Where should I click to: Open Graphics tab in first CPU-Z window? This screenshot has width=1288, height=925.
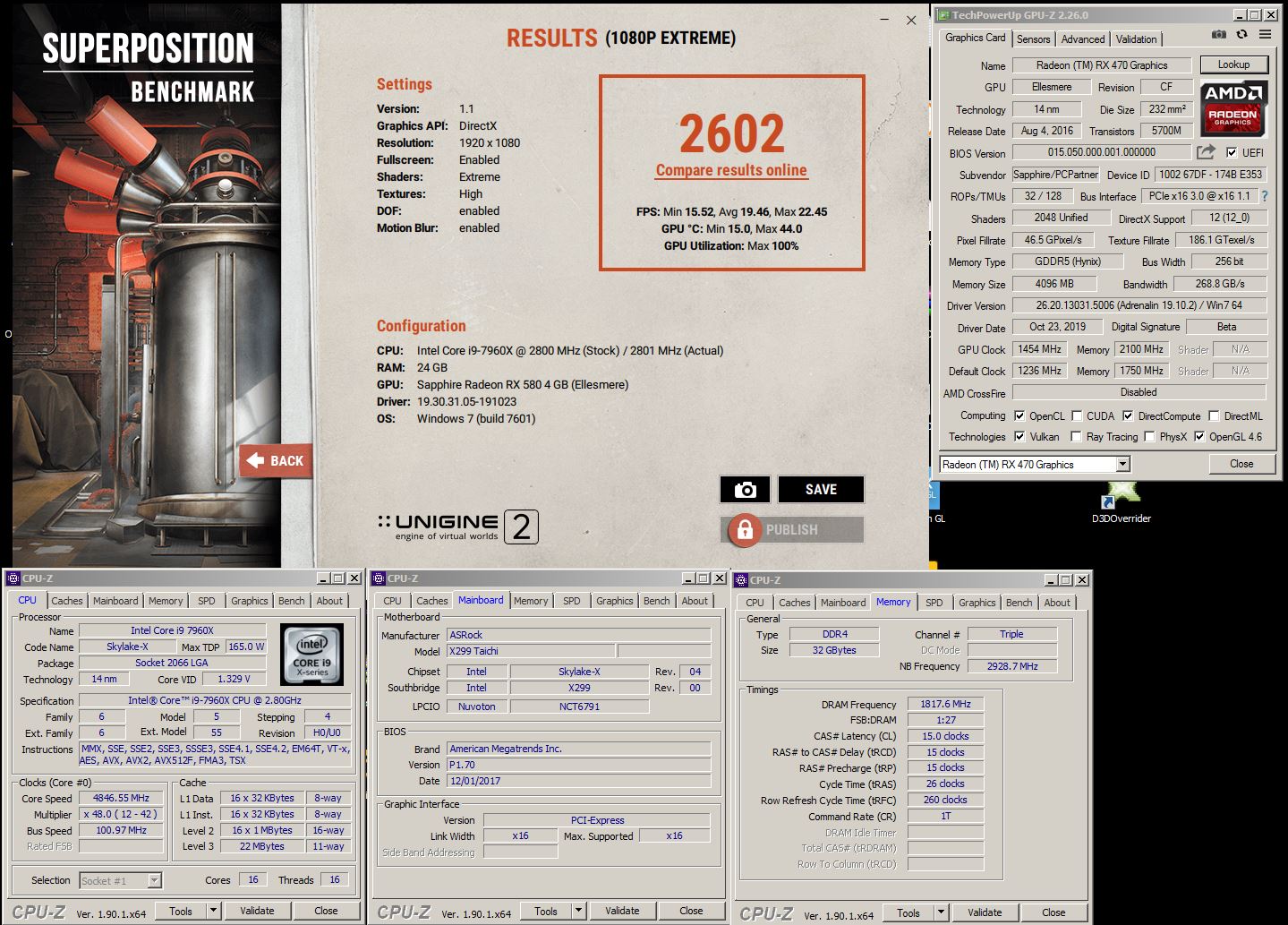click(249, 601)
